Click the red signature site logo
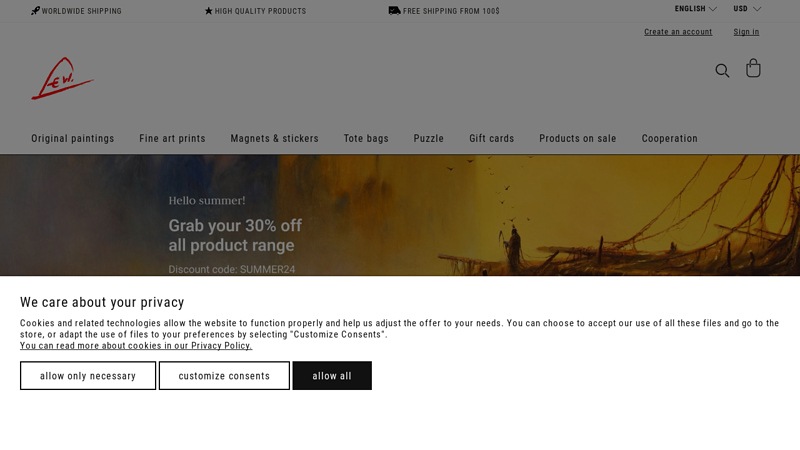This screenshot has height=450, width=800. tap(62, 78)
